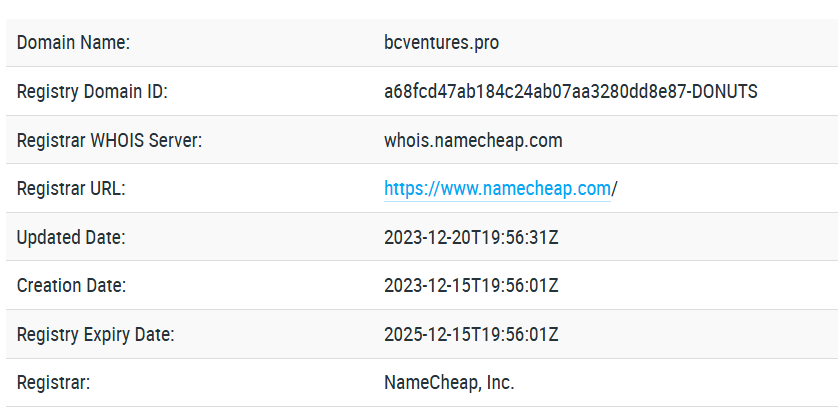Click the 'Registry Domain ID:' label

pyautogui.click(x=92, y=92)
